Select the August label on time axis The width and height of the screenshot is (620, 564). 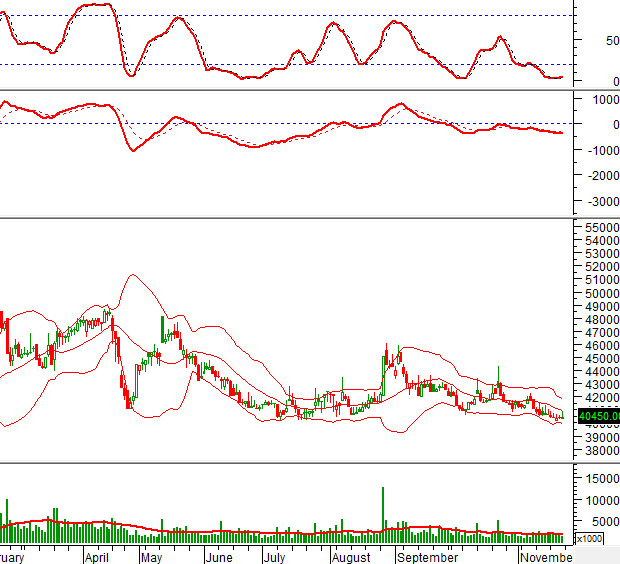click(x=351, y=556)
